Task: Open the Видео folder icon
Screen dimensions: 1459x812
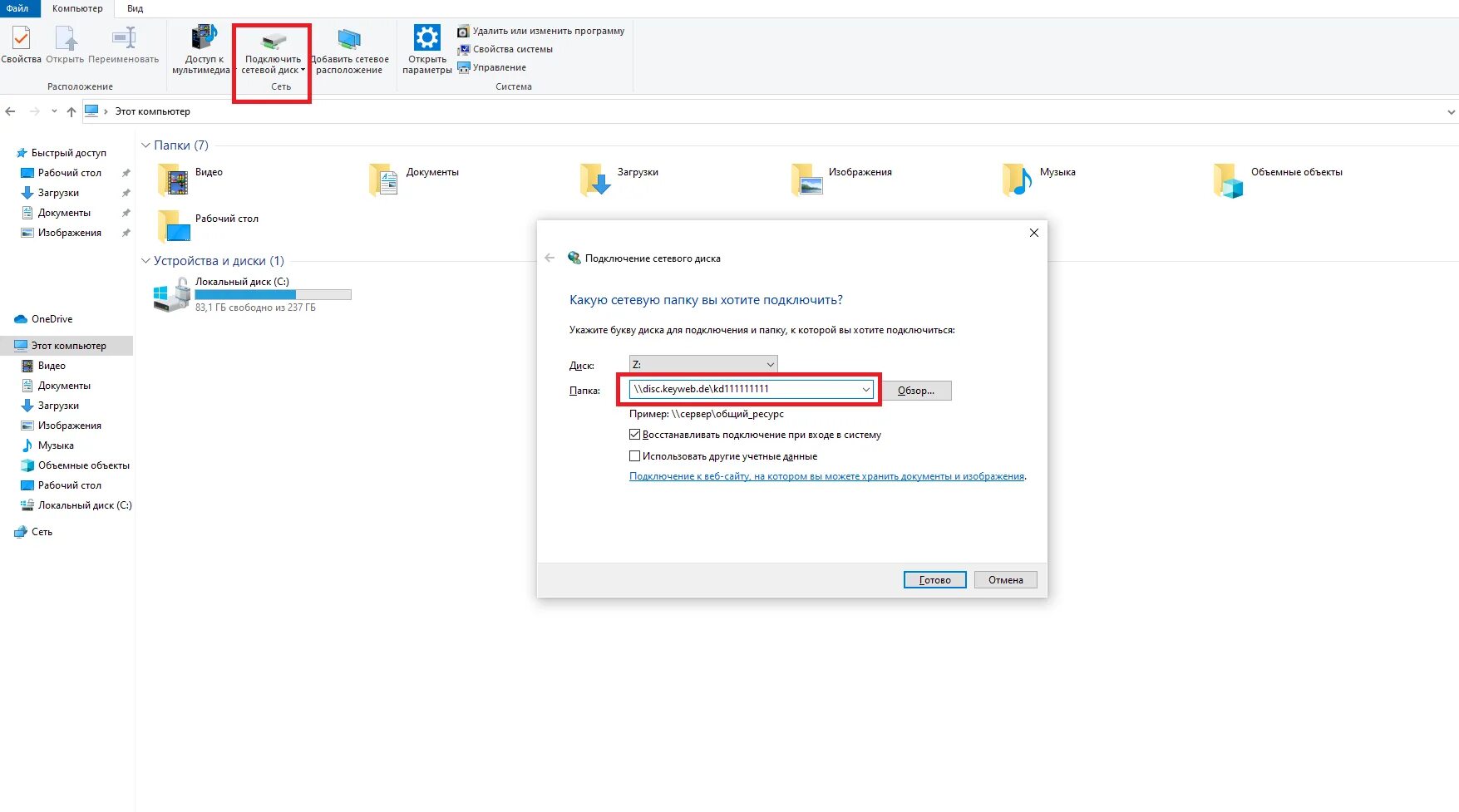Action: click(173, 180)
